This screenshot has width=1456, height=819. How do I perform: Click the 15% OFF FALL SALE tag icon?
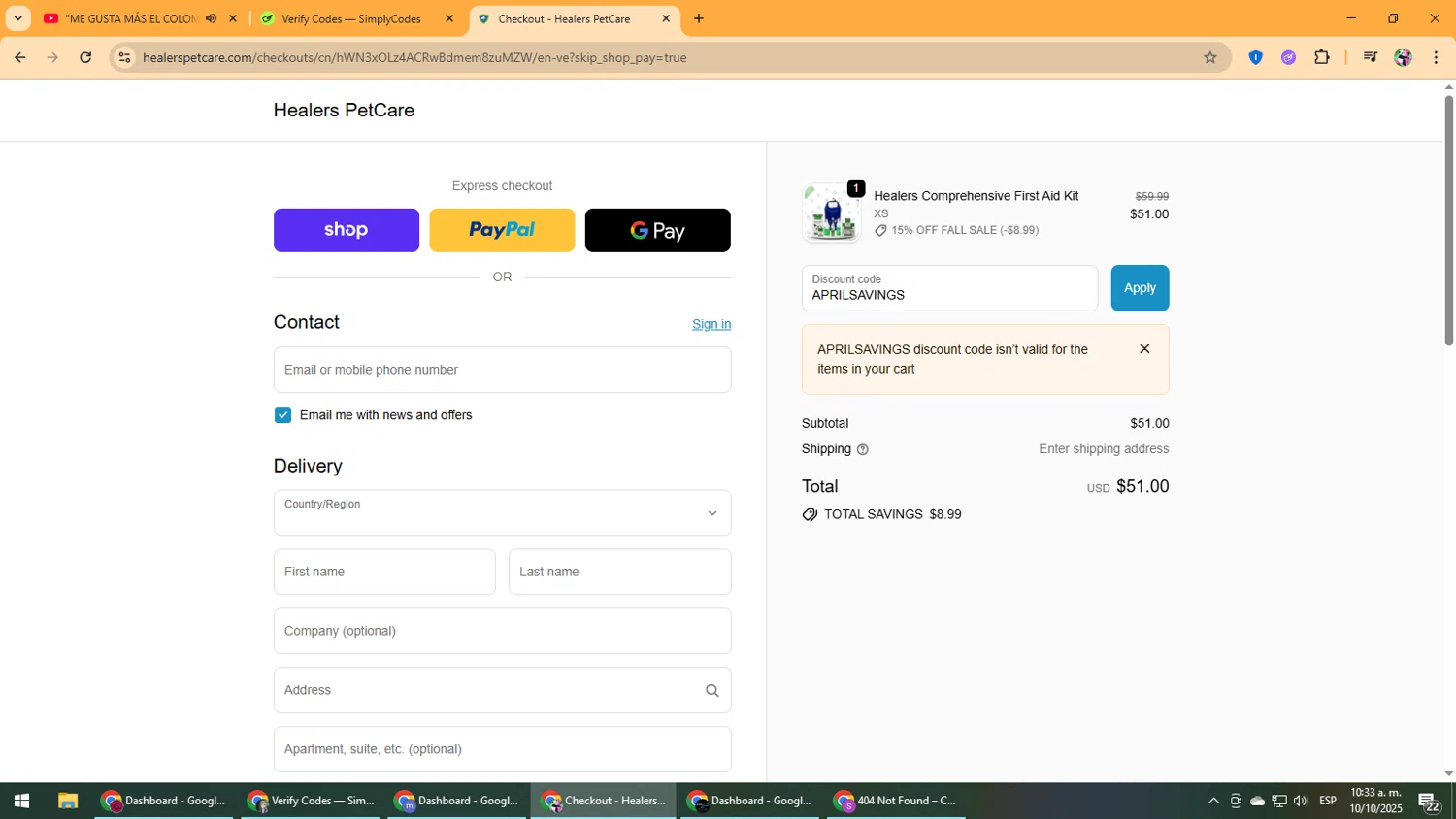(x=880, y=231)
